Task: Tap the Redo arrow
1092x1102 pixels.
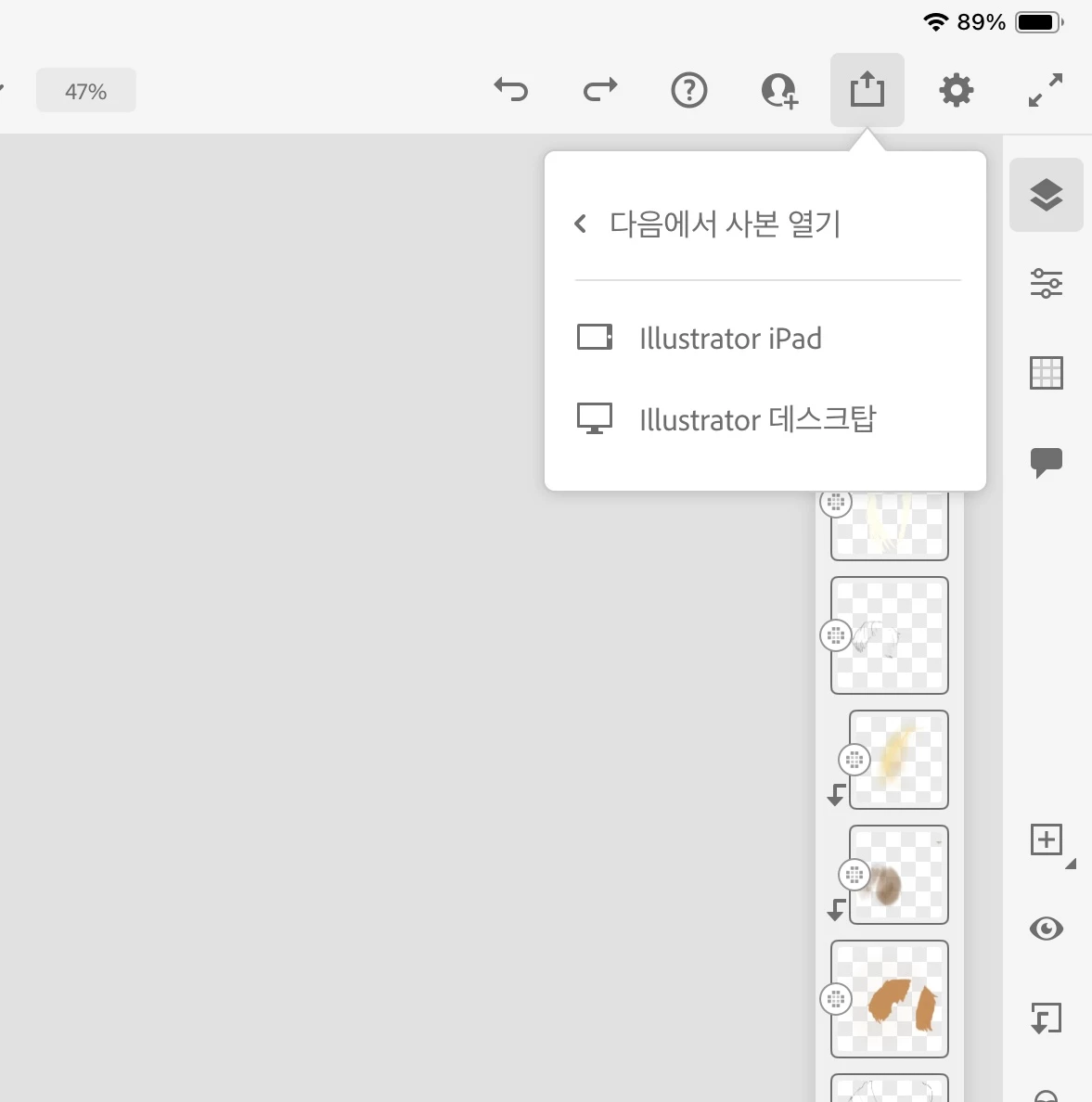Action: (x=599, y=90)
